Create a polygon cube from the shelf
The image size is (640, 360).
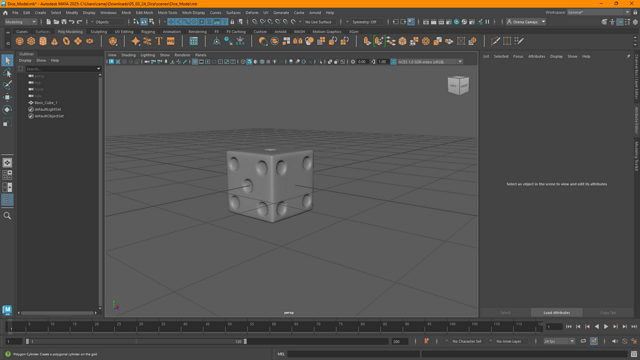click(31, 41)
